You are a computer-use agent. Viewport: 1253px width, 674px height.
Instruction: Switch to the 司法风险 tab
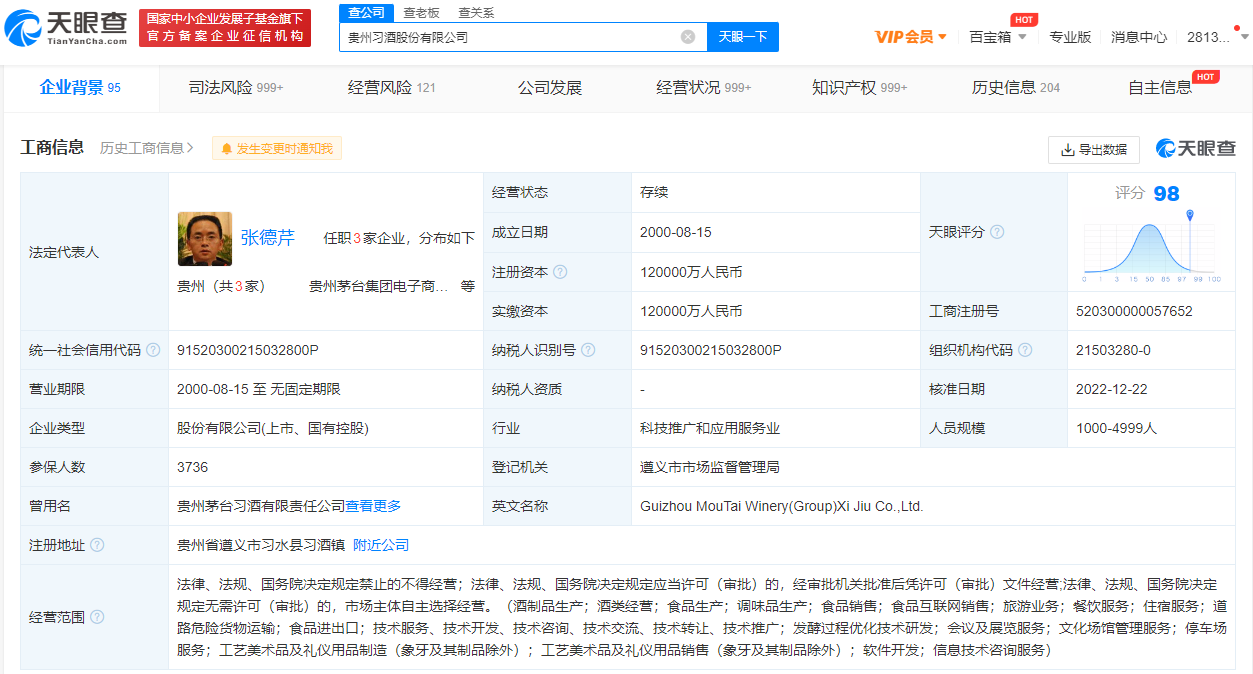[235, 88]
